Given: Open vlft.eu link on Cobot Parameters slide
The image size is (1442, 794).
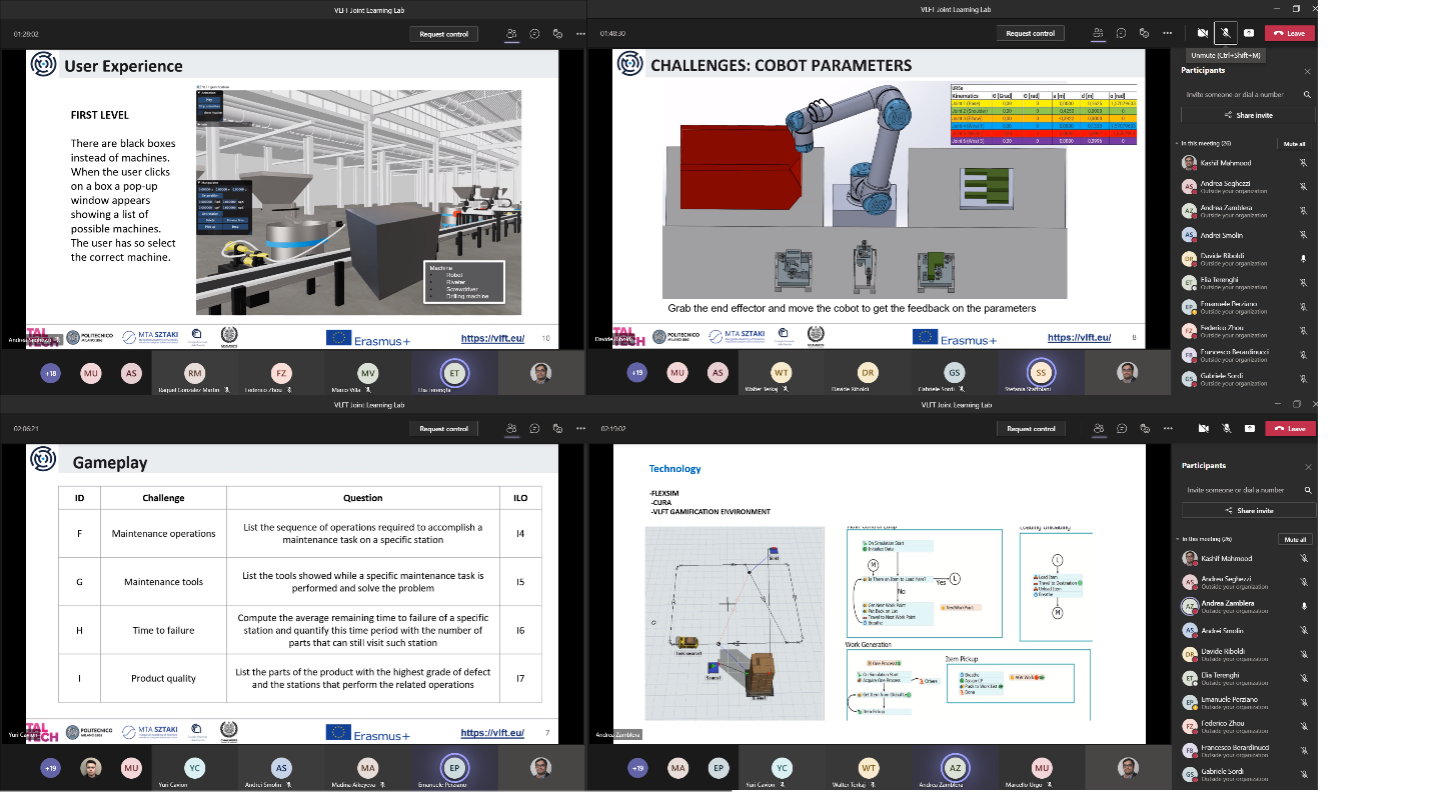Looking at the screenshot, I should [1079, 338].
